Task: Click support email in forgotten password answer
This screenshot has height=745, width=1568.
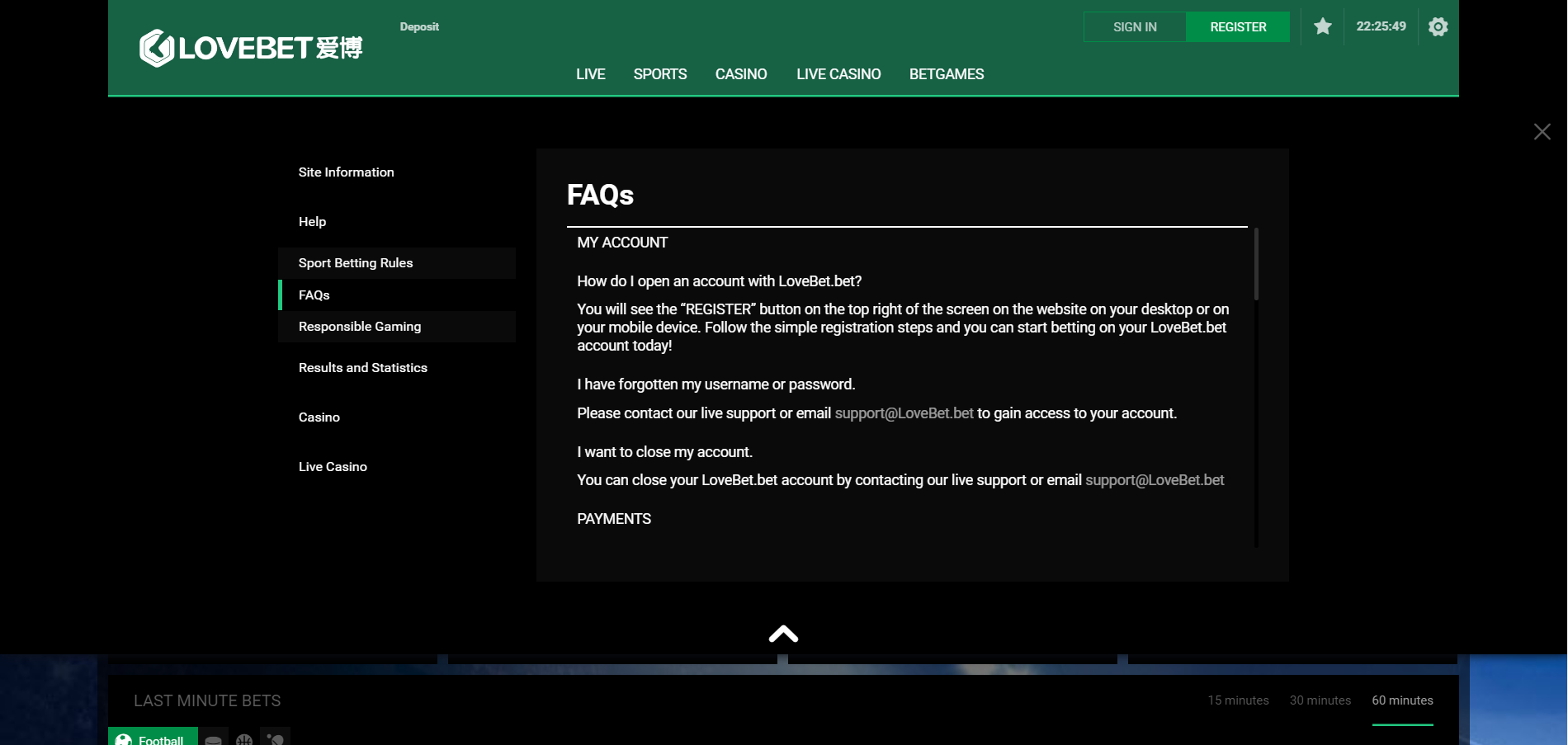Action: [904, 413]
